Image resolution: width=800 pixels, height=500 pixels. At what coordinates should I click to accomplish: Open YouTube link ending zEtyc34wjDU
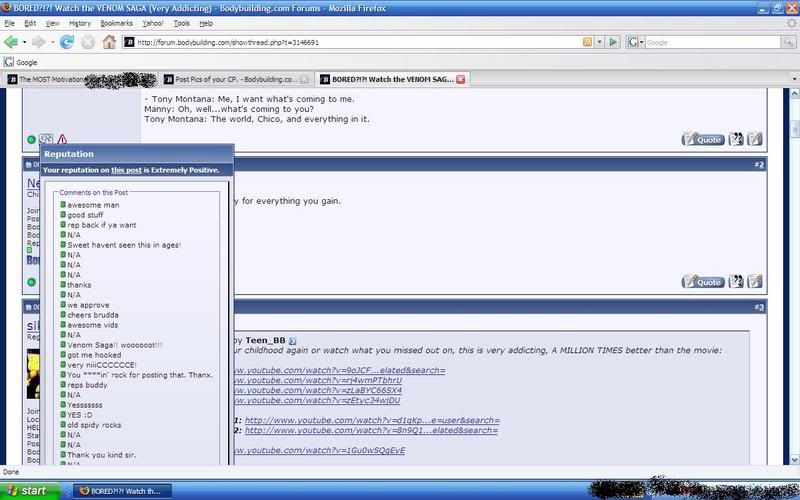coord(317,400)
